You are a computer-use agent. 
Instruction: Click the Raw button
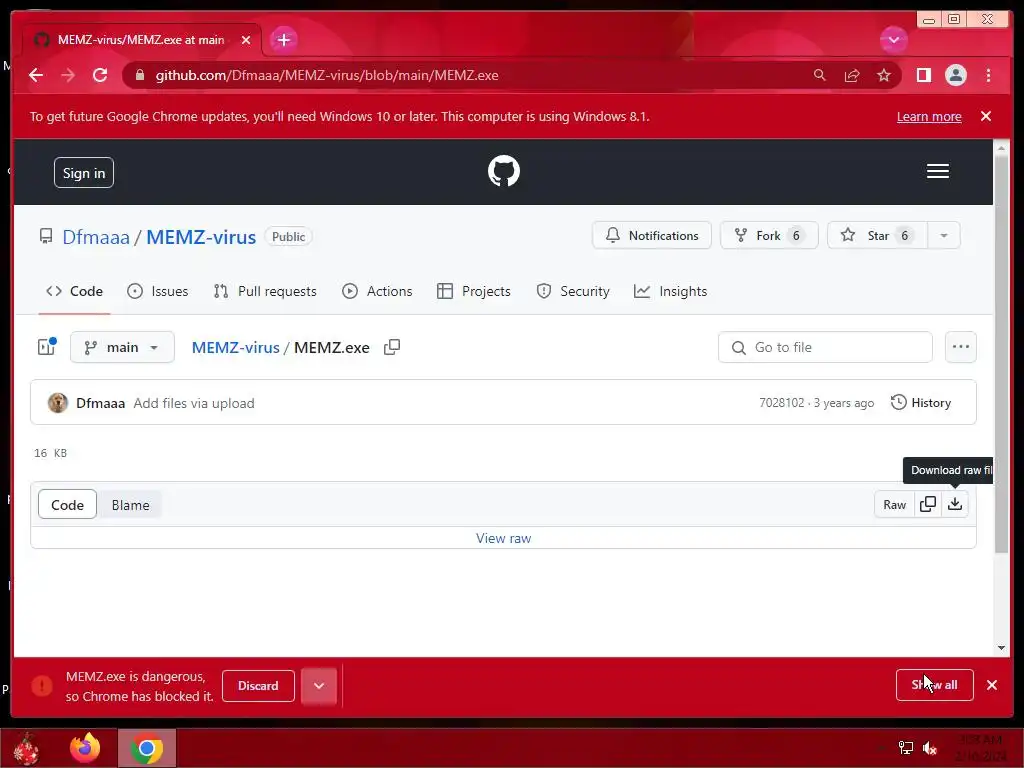(894, 504)
